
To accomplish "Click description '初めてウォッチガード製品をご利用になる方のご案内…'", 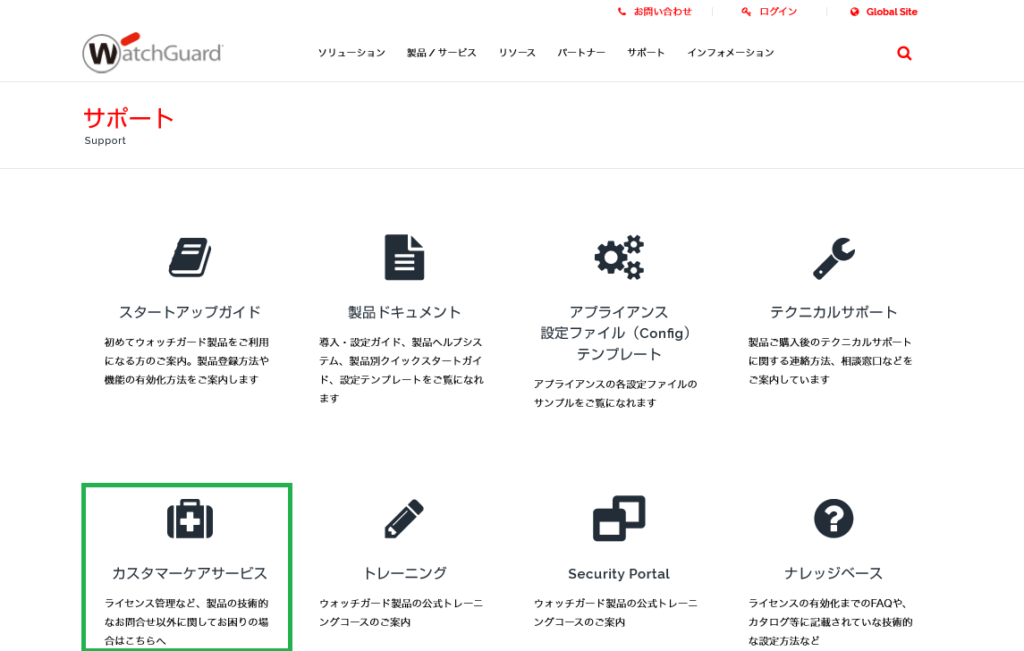I will (187, 361).
